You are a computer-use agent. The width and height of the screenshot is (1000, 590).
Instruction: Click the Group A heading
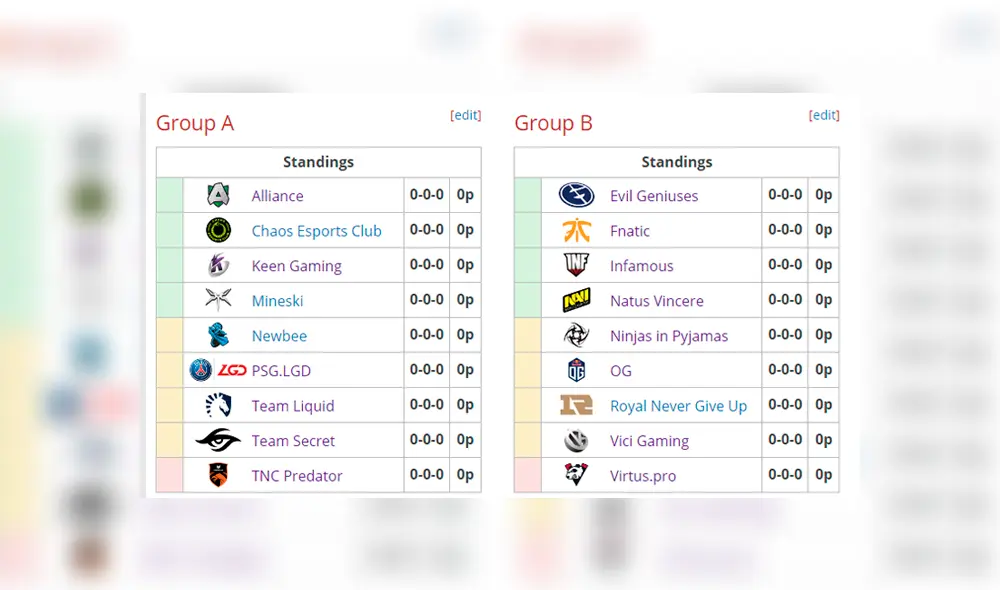tap(195, 123)
